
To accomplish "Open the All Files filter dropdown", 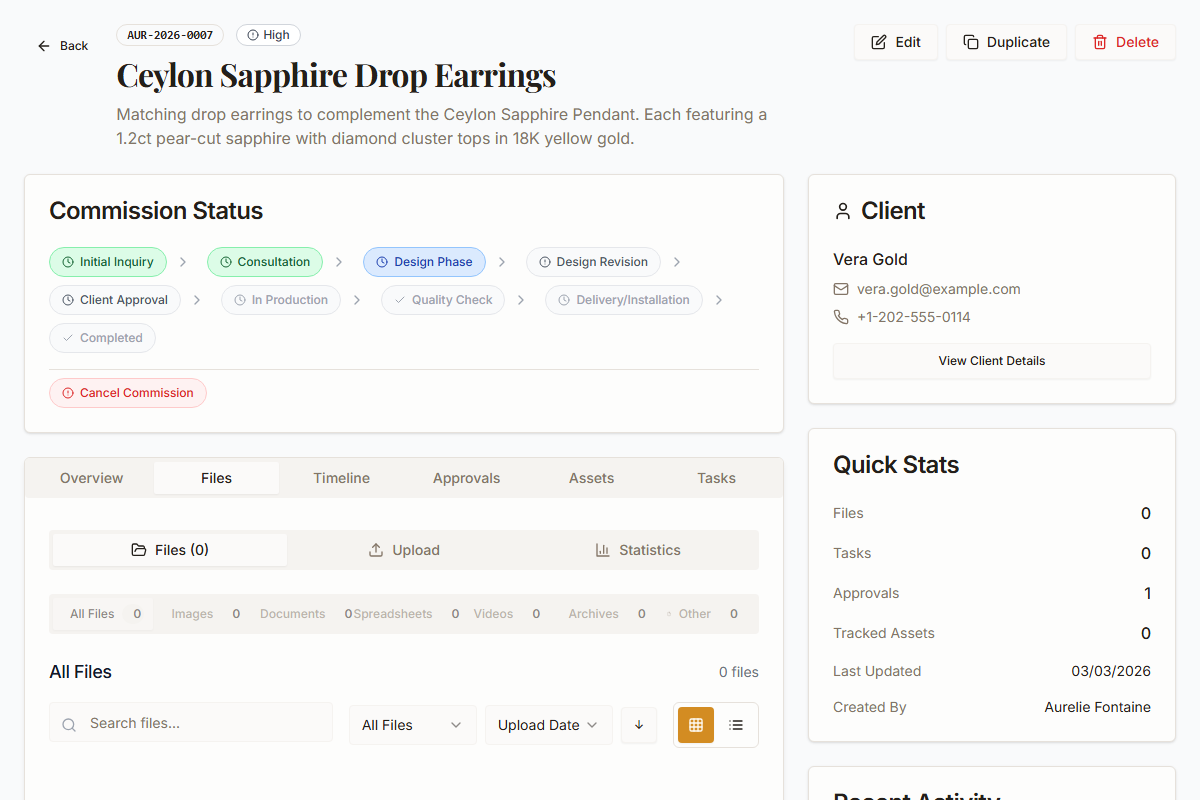I will pos(412,724).
